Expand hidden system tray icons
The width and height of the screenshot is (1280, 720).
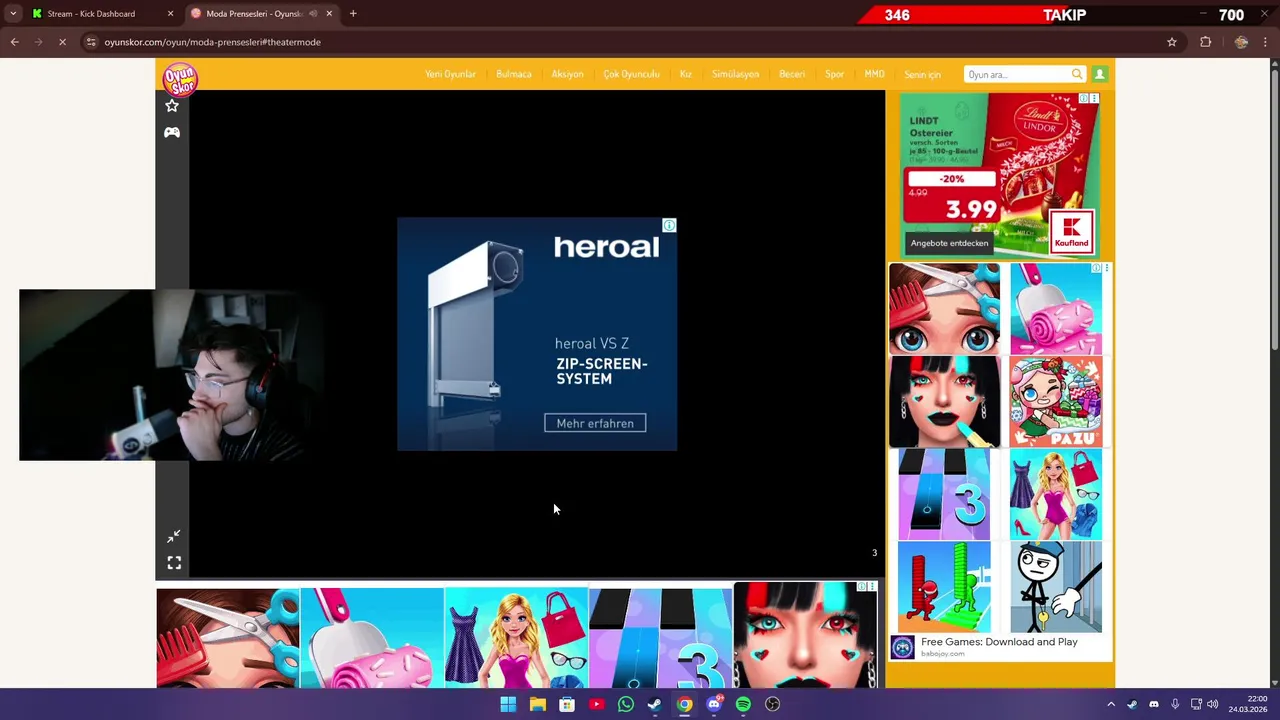[x=1110, y=704]
